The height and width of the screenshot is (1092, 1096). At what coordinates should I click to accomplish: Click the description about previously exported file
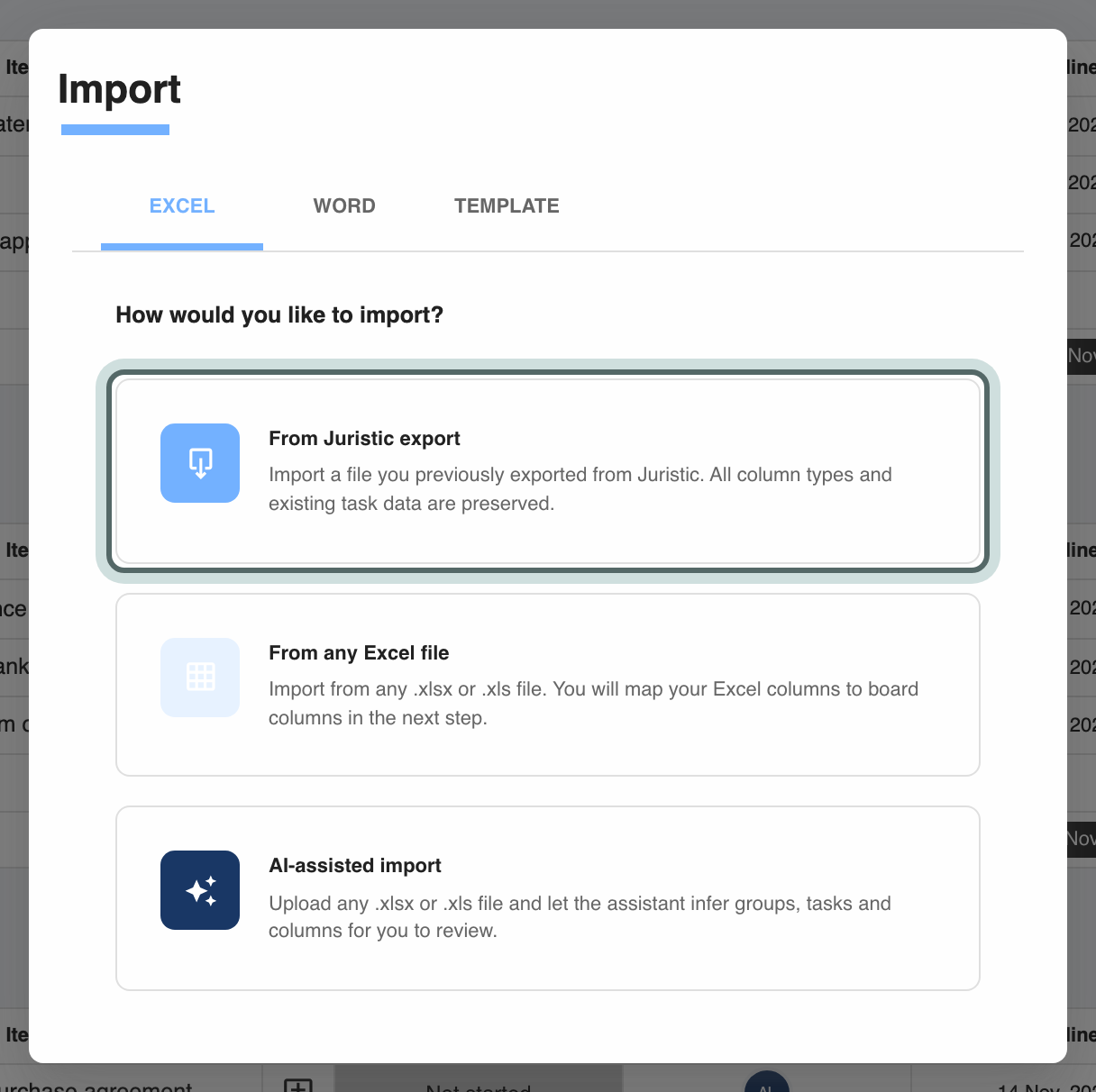580,489
